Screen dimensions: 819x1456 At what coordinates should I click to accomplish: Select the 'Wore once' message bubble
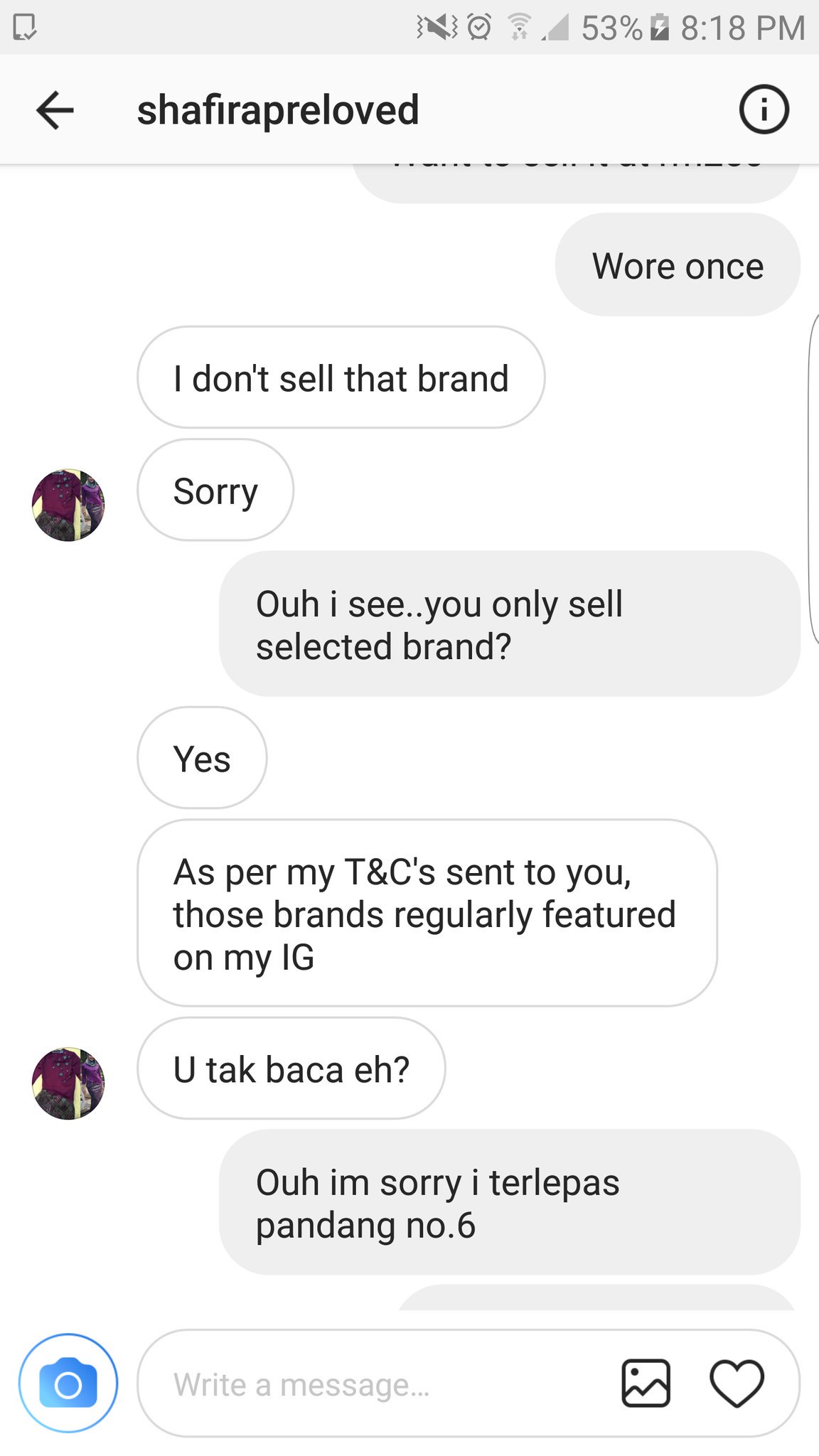(x=678, y=265)
